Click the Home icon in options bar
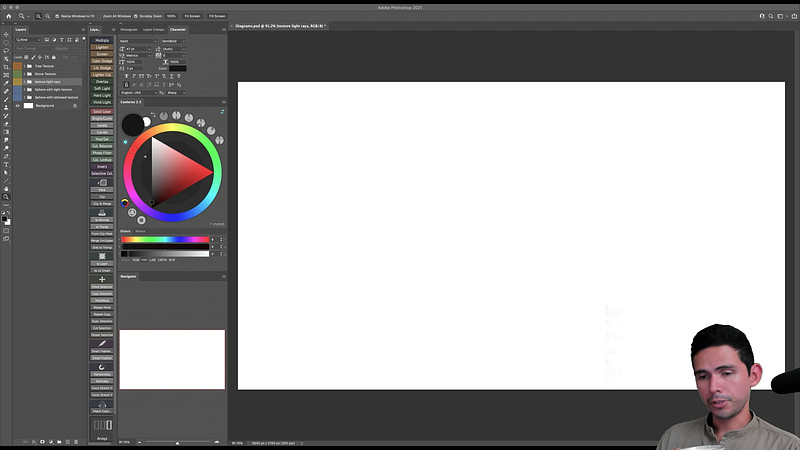The width and height of the screenshot is (800, 450). click(x=8, y=16)
